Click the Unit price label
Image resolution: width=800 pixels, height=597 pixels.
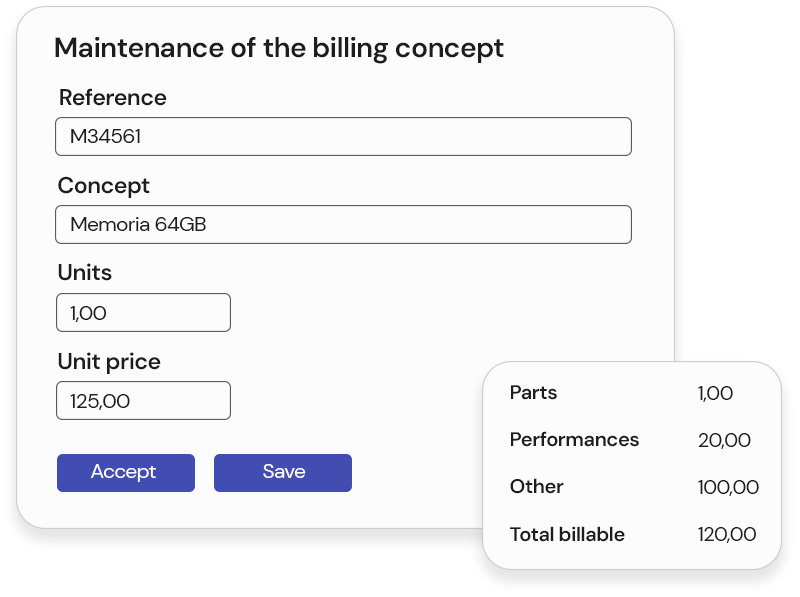109,362
